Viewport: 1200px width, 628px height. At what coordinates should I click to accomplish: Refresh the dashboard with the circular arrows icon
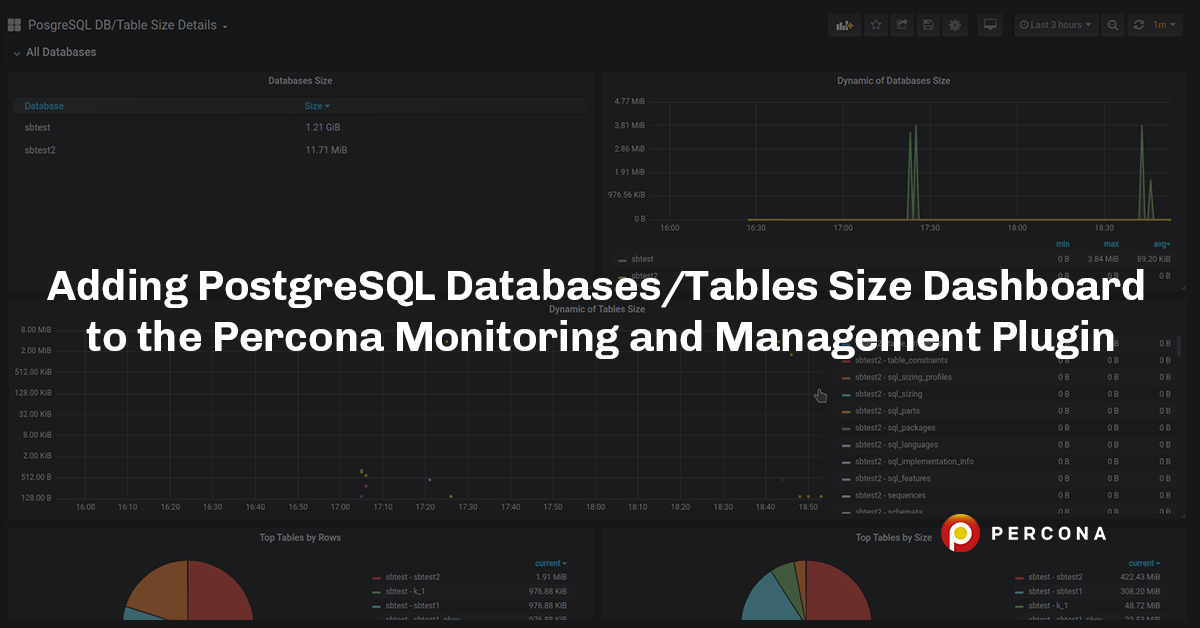point(1138,25)
